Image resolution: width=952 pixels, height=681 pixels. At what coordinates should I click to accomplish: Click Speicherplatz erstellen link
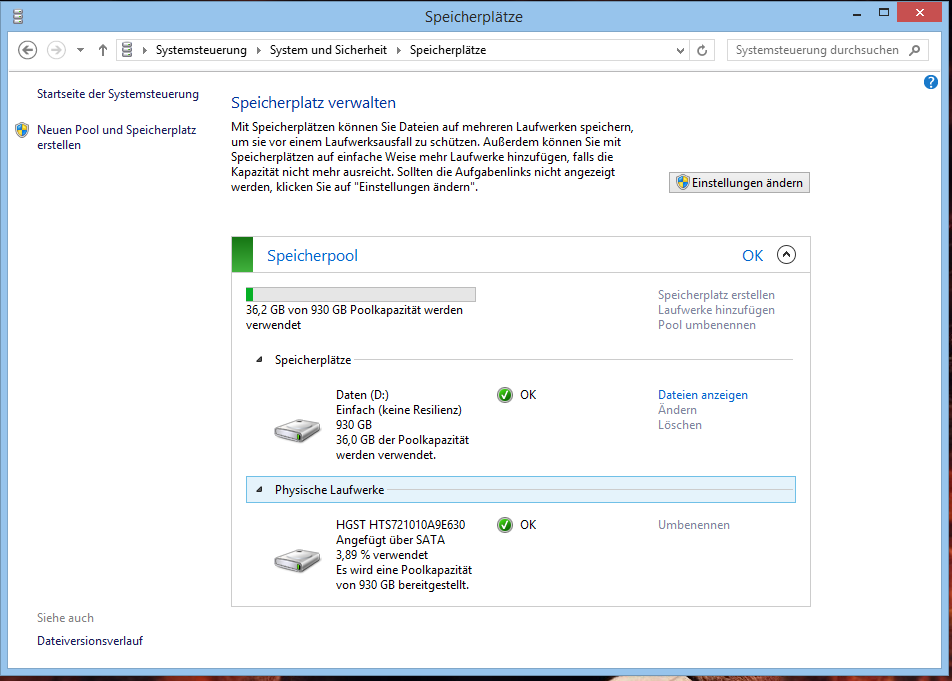[716, 295]
